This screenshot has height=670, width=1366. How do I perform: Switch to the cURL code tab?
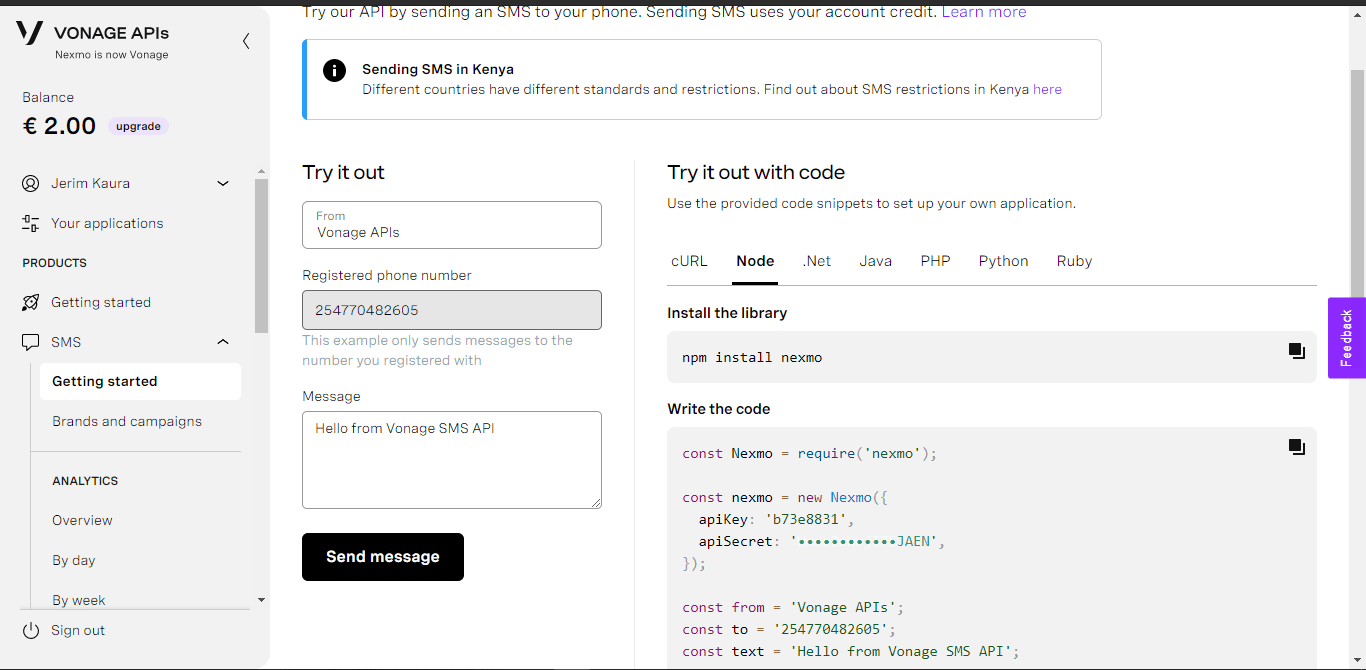pos(689,261)
